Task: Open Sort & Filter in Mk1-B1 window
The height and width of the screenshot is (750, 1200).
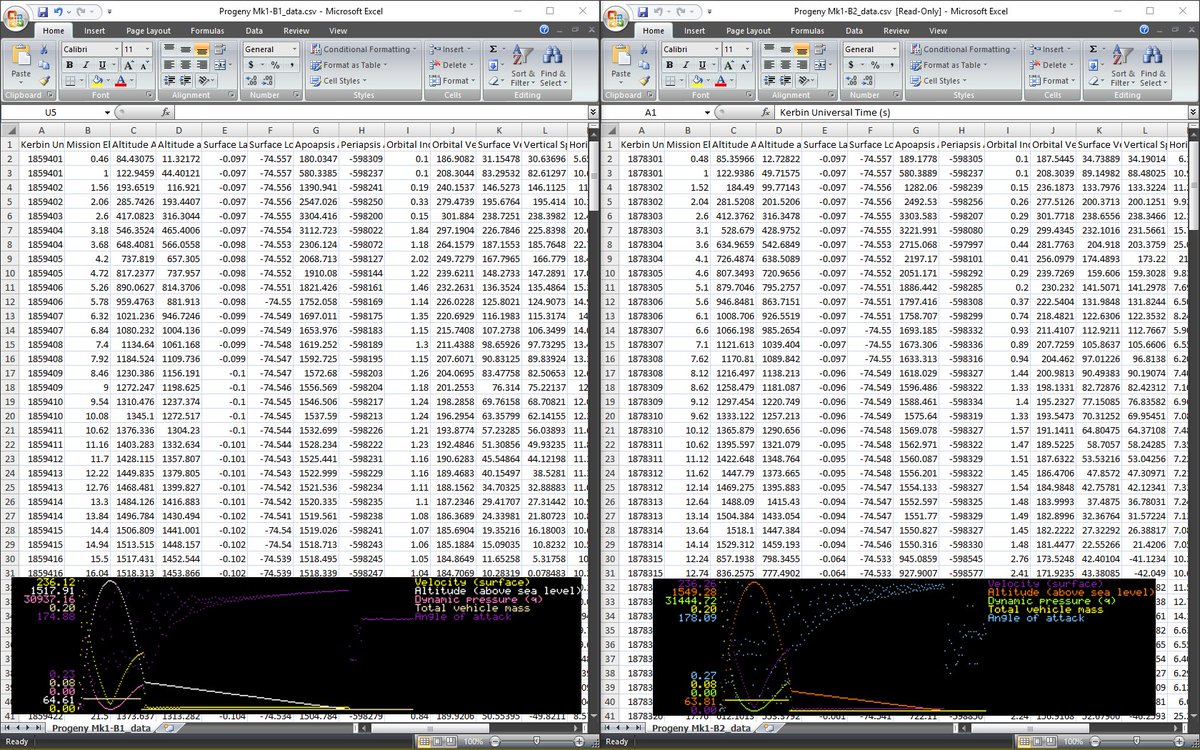Action: (523, 65)
